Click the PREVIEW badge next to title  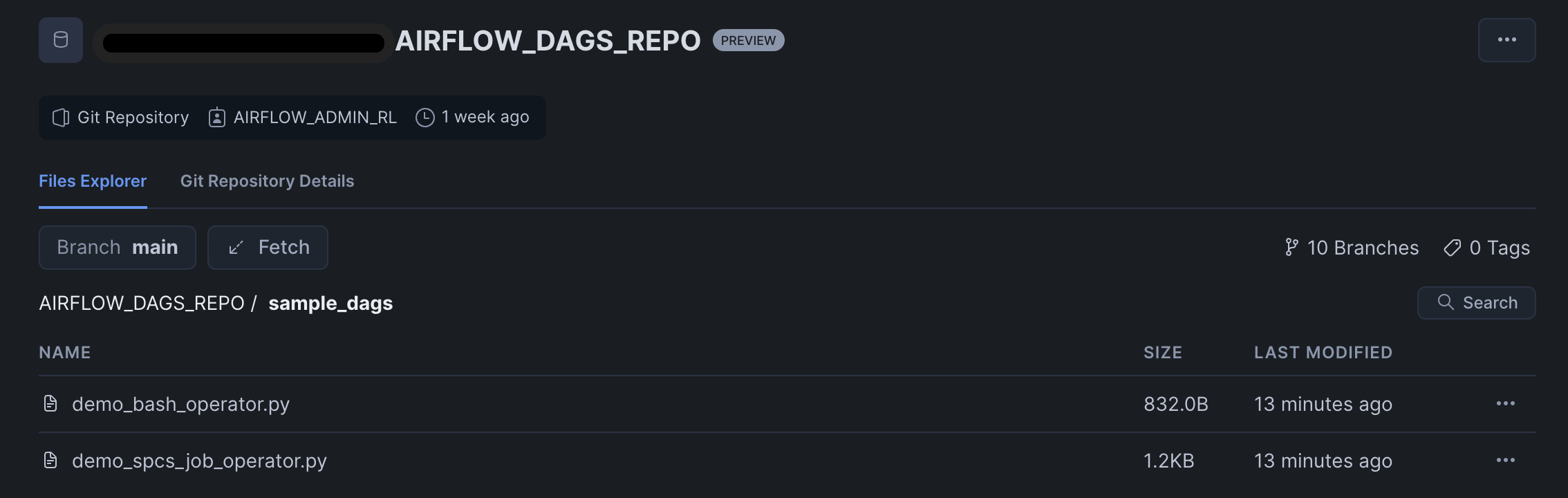[748, 40]
